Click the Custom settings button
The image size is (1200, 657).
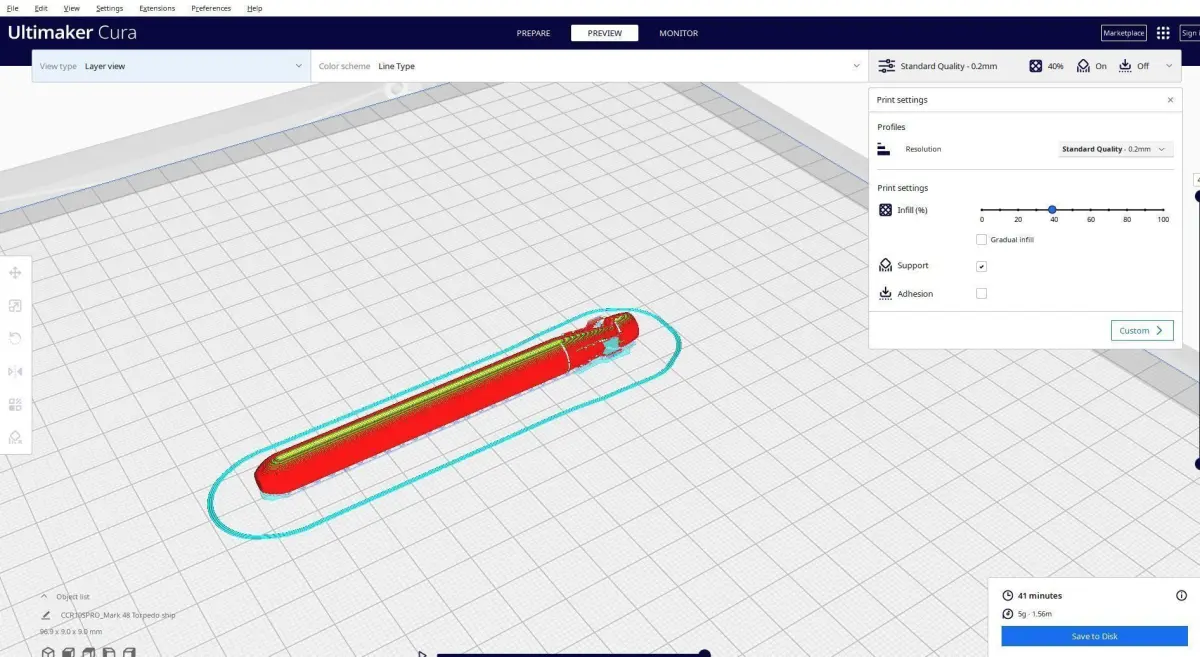click(1142, 330)
